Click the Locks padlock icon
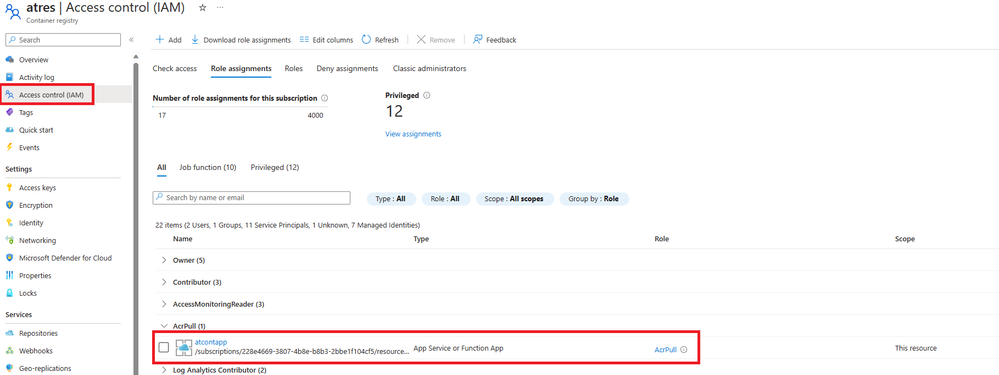 point(10,294)
